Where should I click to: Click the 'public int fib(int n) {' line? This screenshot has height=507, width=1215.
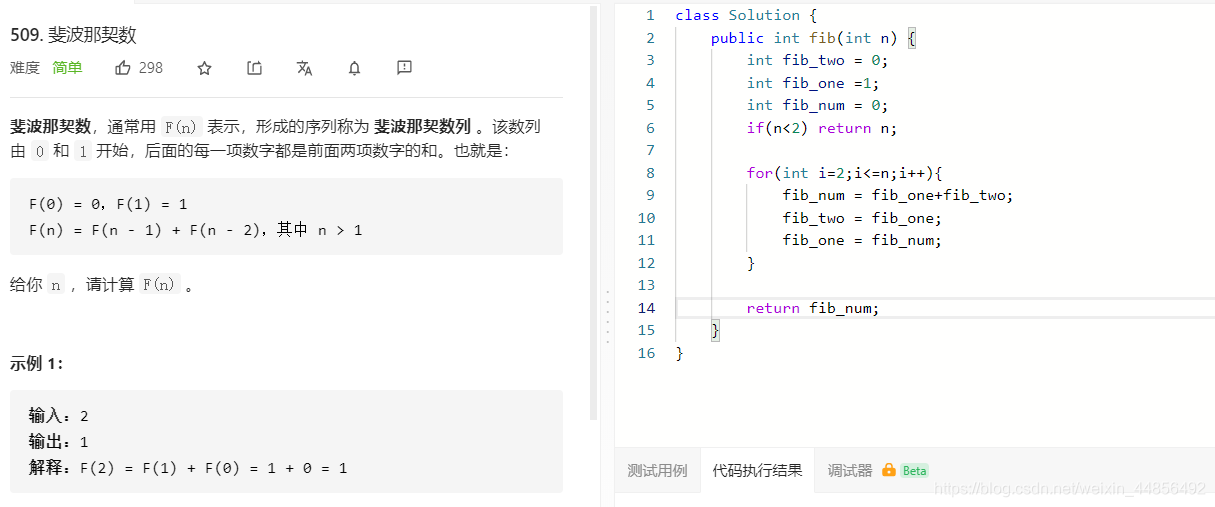[x=814, y=38]
